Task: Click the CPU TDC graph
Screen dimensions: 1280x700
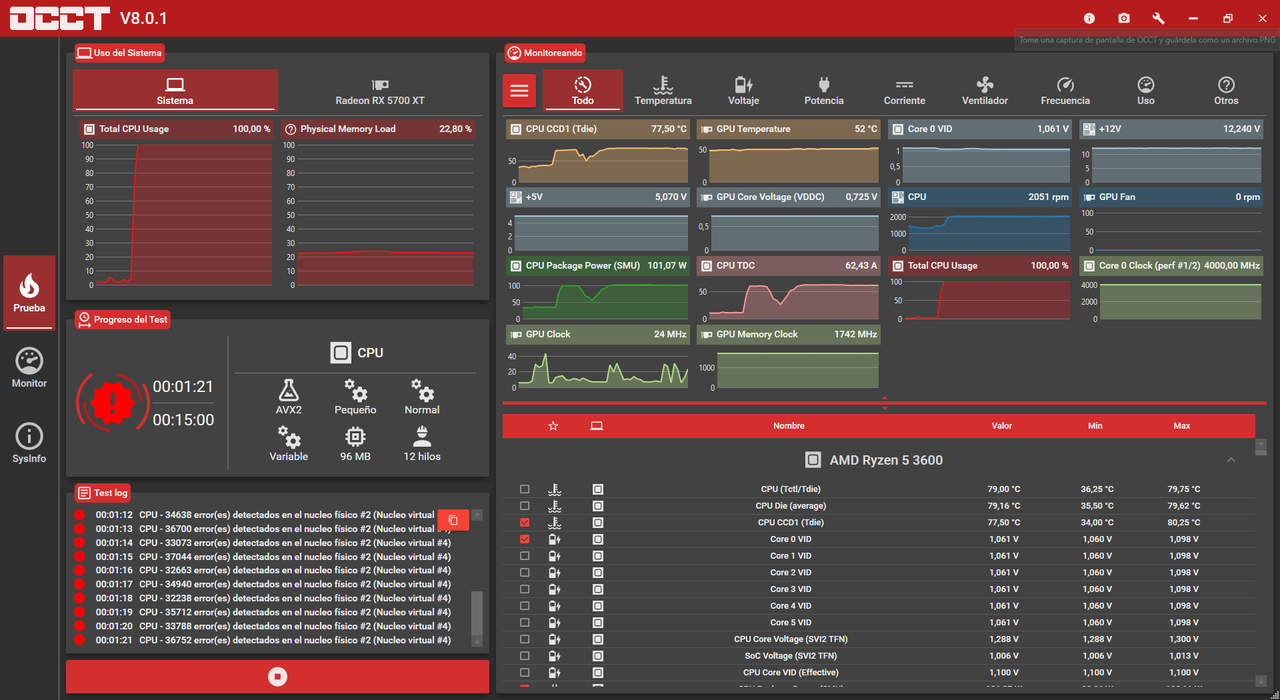Action: click(789, 289)
